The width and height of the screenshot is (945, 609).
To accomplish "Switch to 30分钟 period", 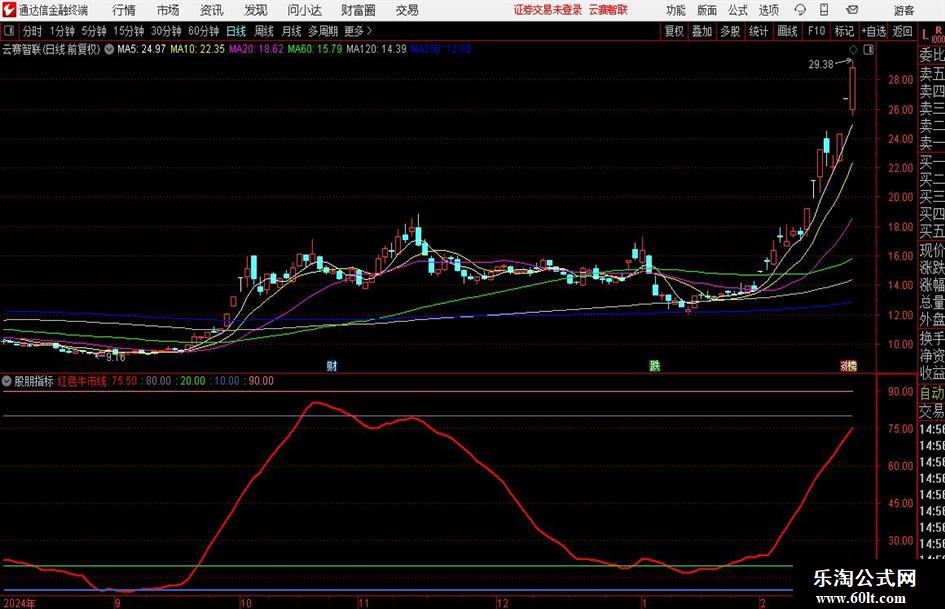I will [x=166, y=31].
